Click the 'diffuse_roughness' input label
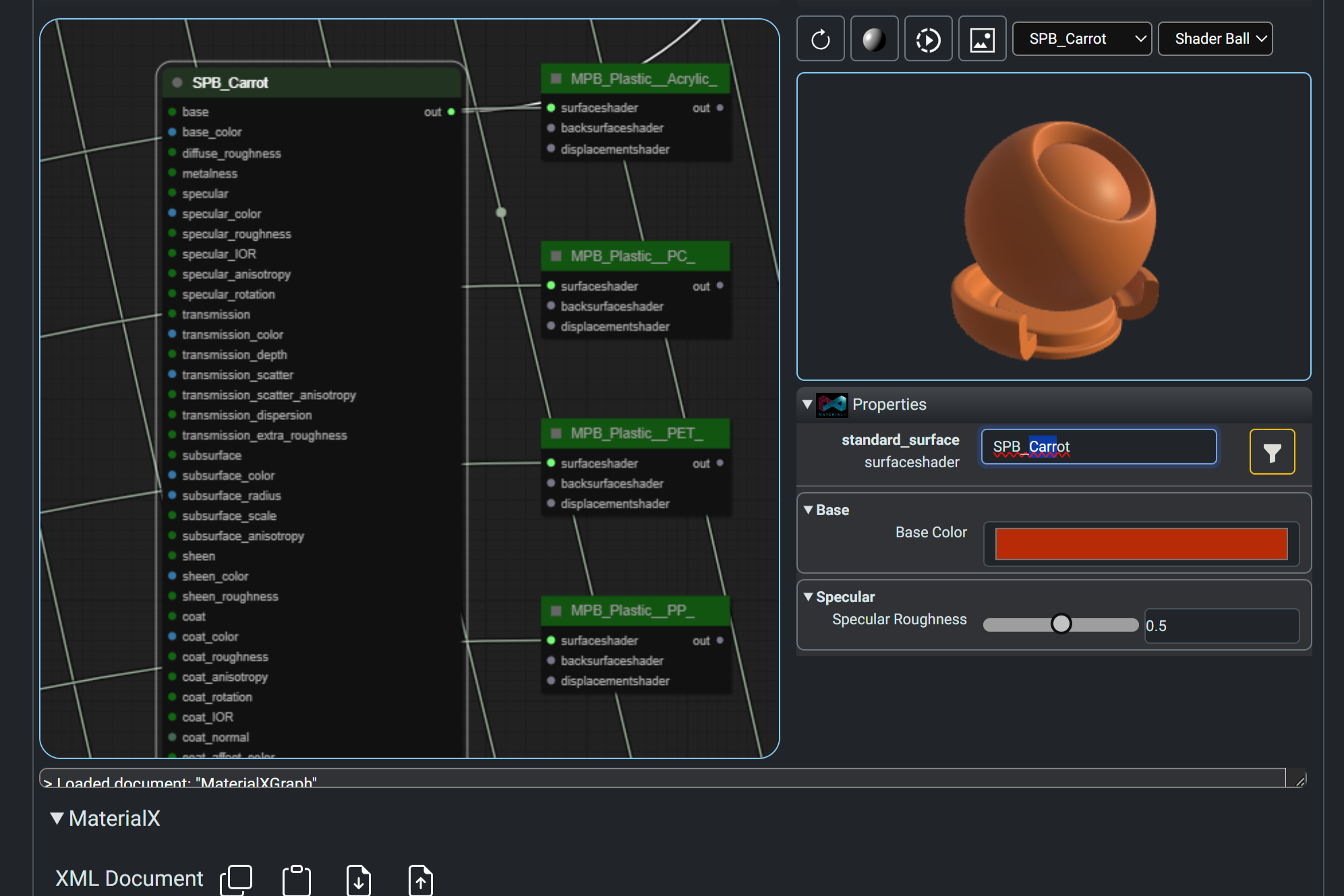This screenshot has width=1344, height=896. 231,154
